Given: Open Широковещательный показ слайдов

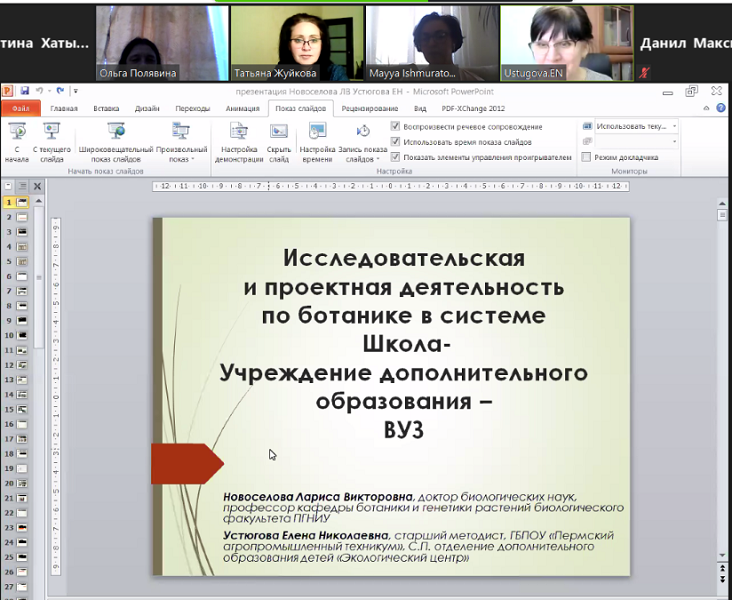Looking at the screenshot, I should point(116,139).
